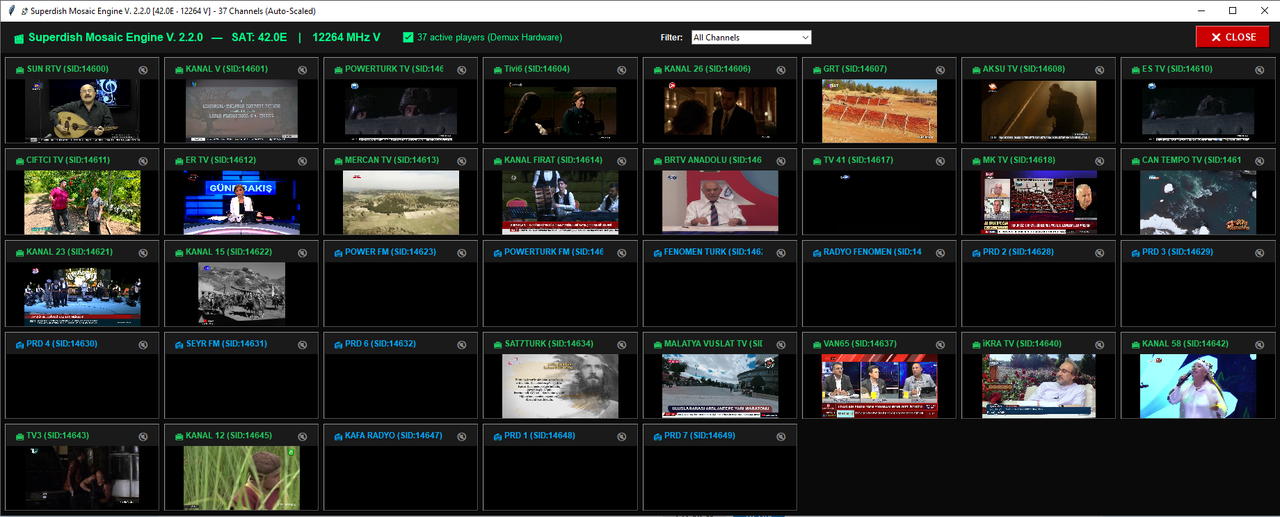Screen dimensions: 1280x517
Task: Click the red CLOSE button
Action: click(x=1232, y=37)
